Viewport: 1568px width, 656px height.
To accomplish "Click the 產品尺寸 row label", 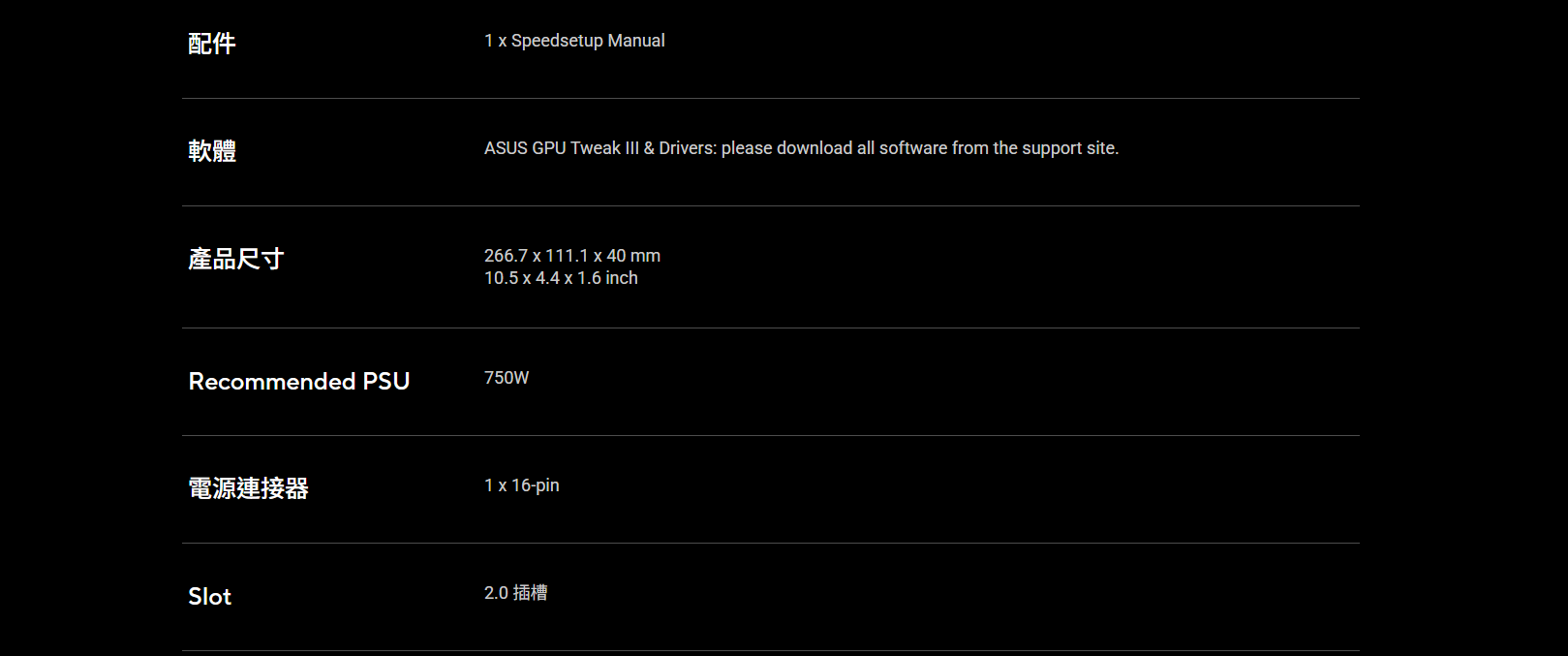I will click(235, 259).
